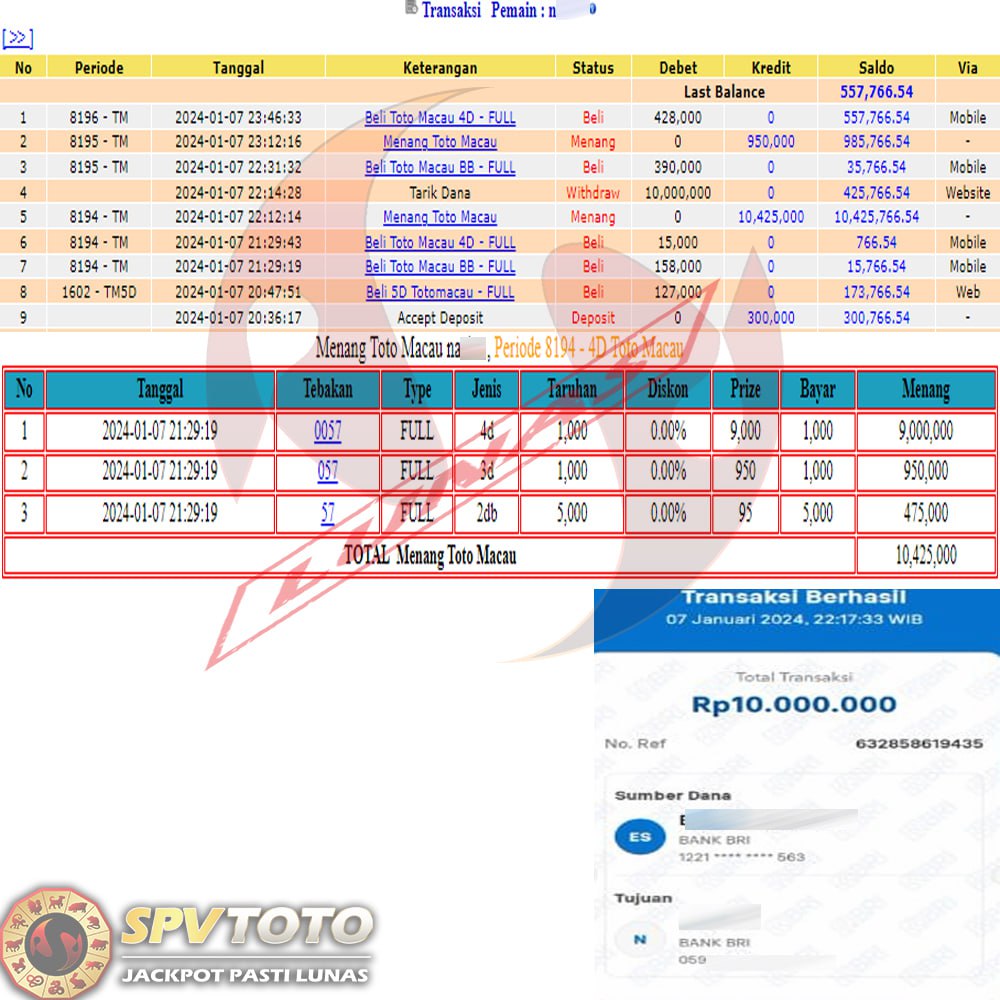Click the N avatar under Tujuan
1000x1000 pixels.
[639, 939]
